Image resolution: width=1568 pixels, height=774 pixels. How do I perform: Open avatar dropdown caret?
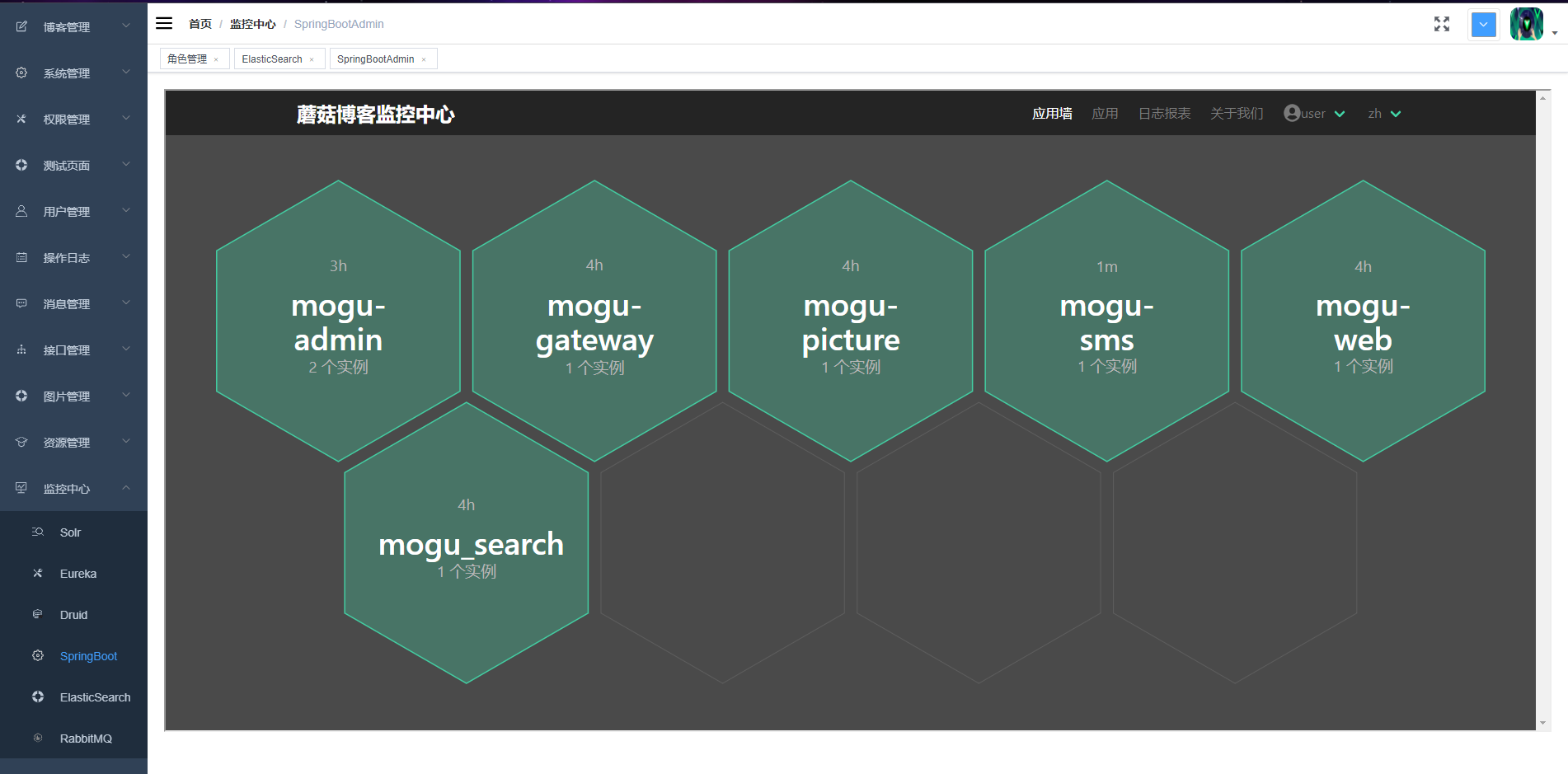click(1555, 33)
